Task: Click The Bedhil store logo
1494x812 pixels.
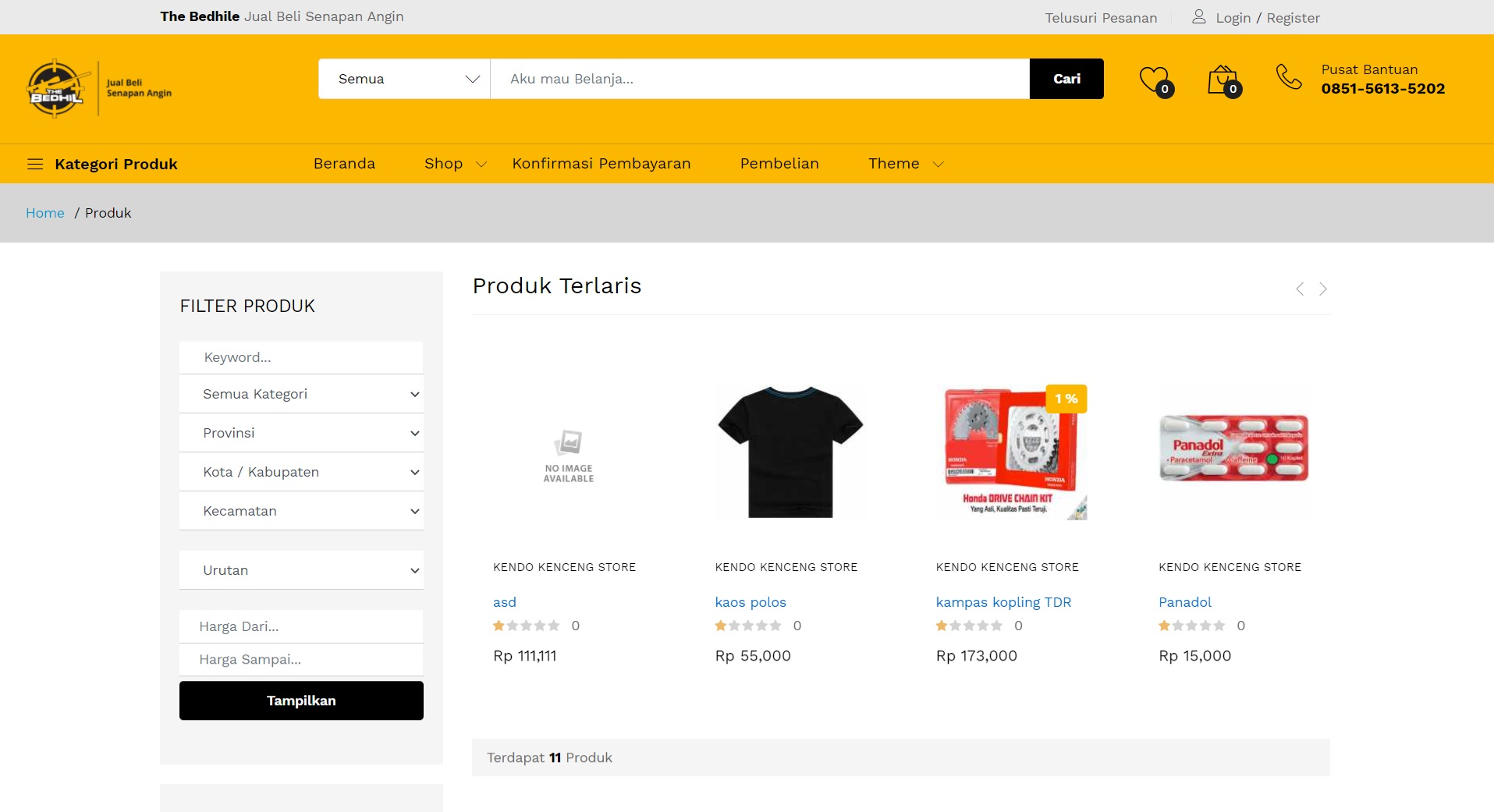Action: point(99,88)
